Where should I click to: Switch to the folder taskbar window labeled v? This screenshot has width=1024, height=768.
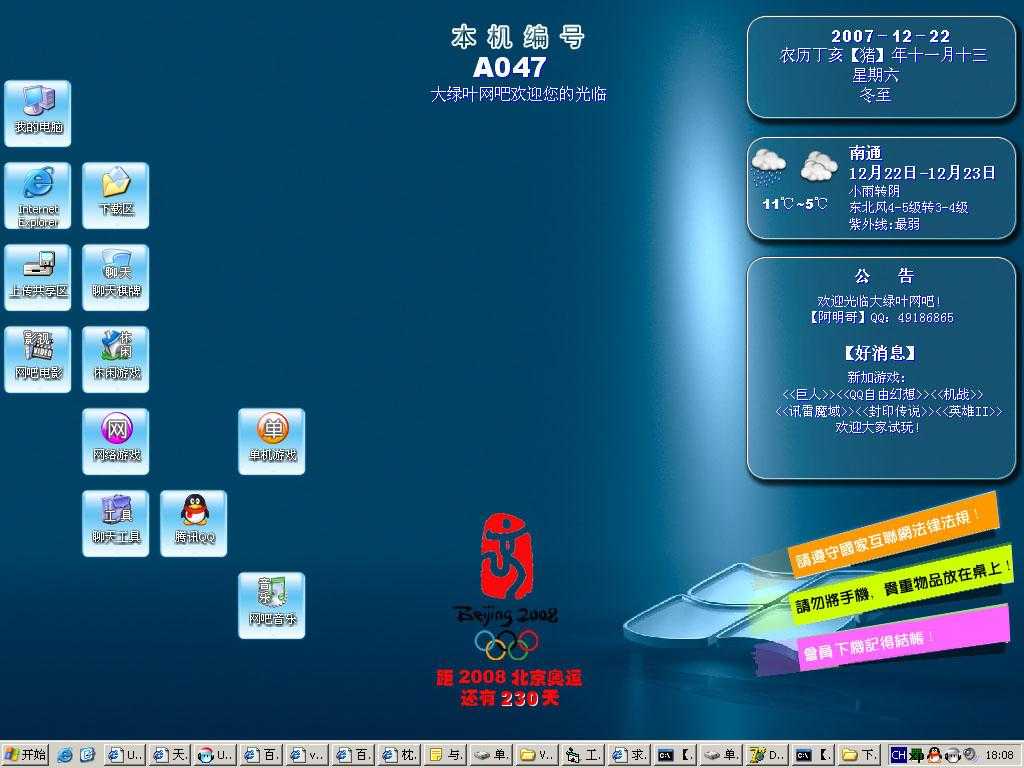pos(537,756)
